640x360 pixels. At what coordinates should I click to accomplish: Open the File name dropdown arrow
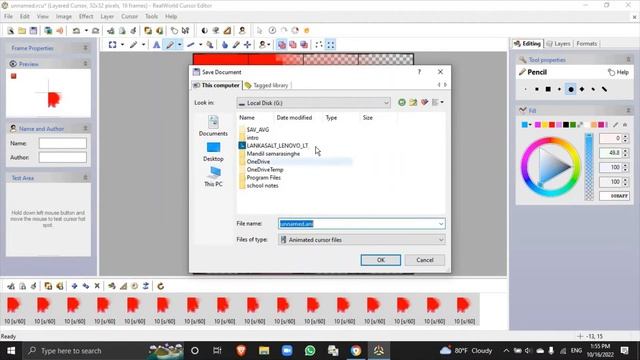441,224
